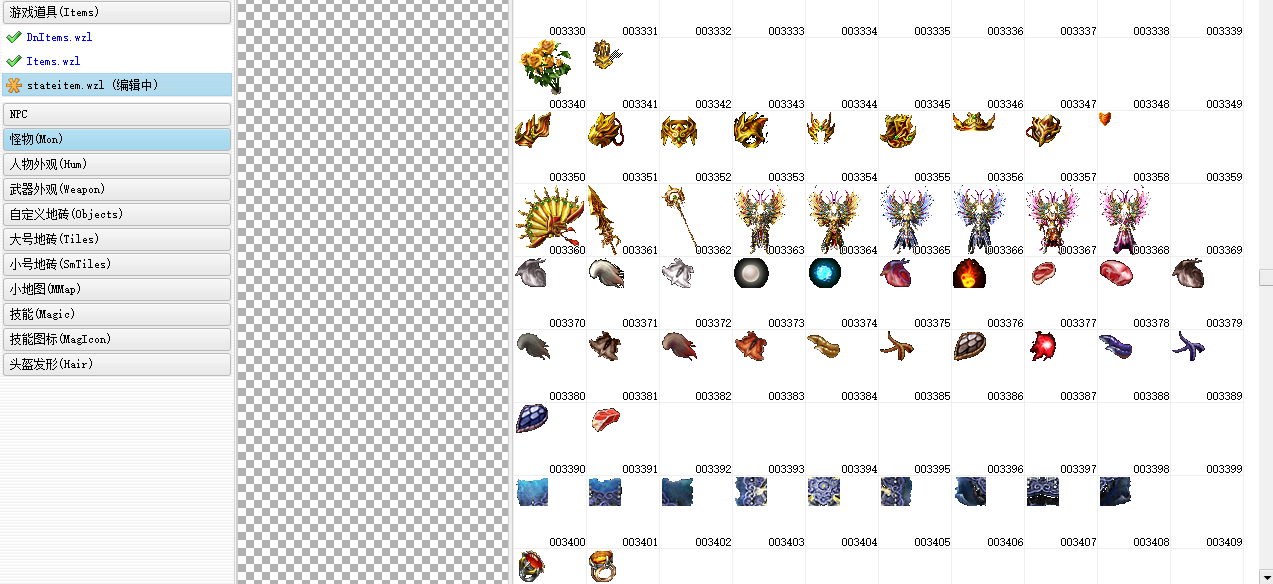Open the DnItems.wzl file entry
Viewport: 1273px width, 584px height.
pos(59,37)
